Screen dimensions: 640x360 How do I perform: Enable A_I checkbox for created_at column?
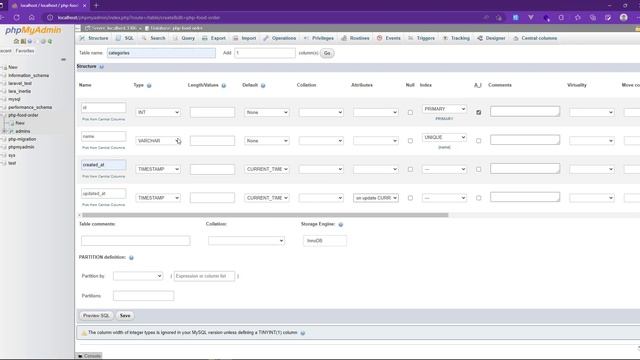click(478, 169)
